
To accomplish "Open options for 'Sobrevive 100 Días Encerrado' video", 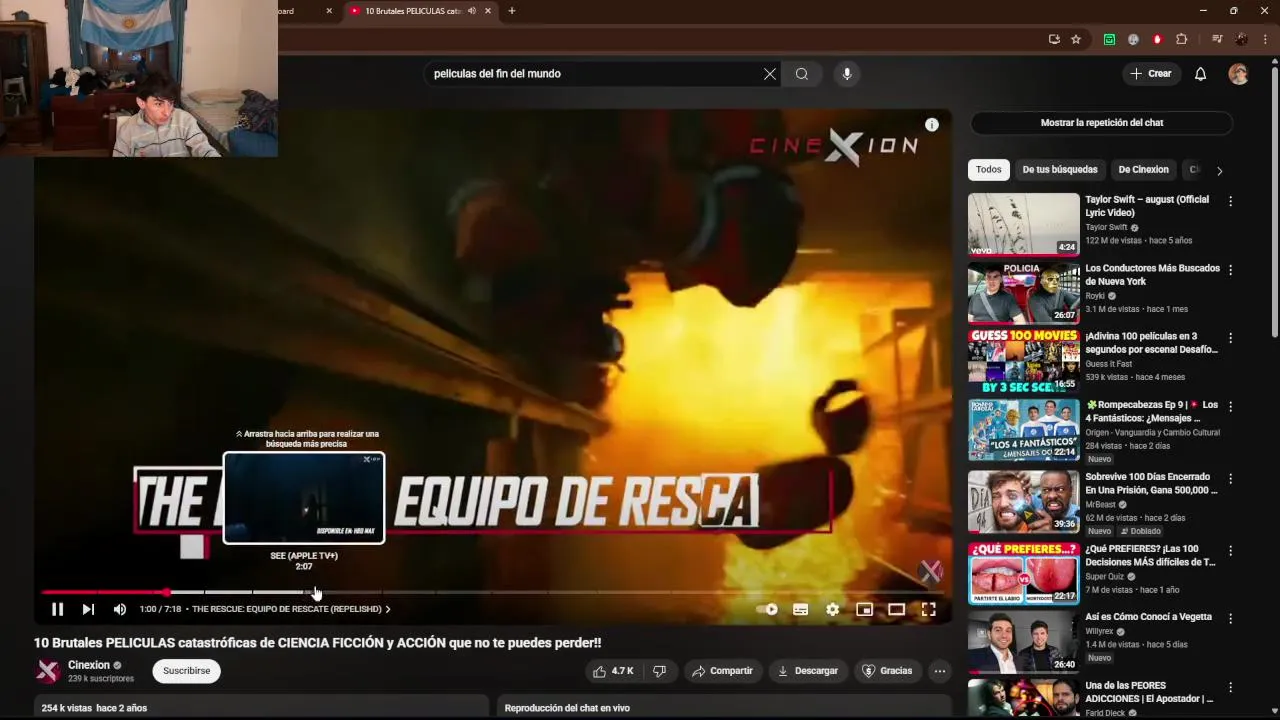I will pyautogui.click(x=1230, y=479).
